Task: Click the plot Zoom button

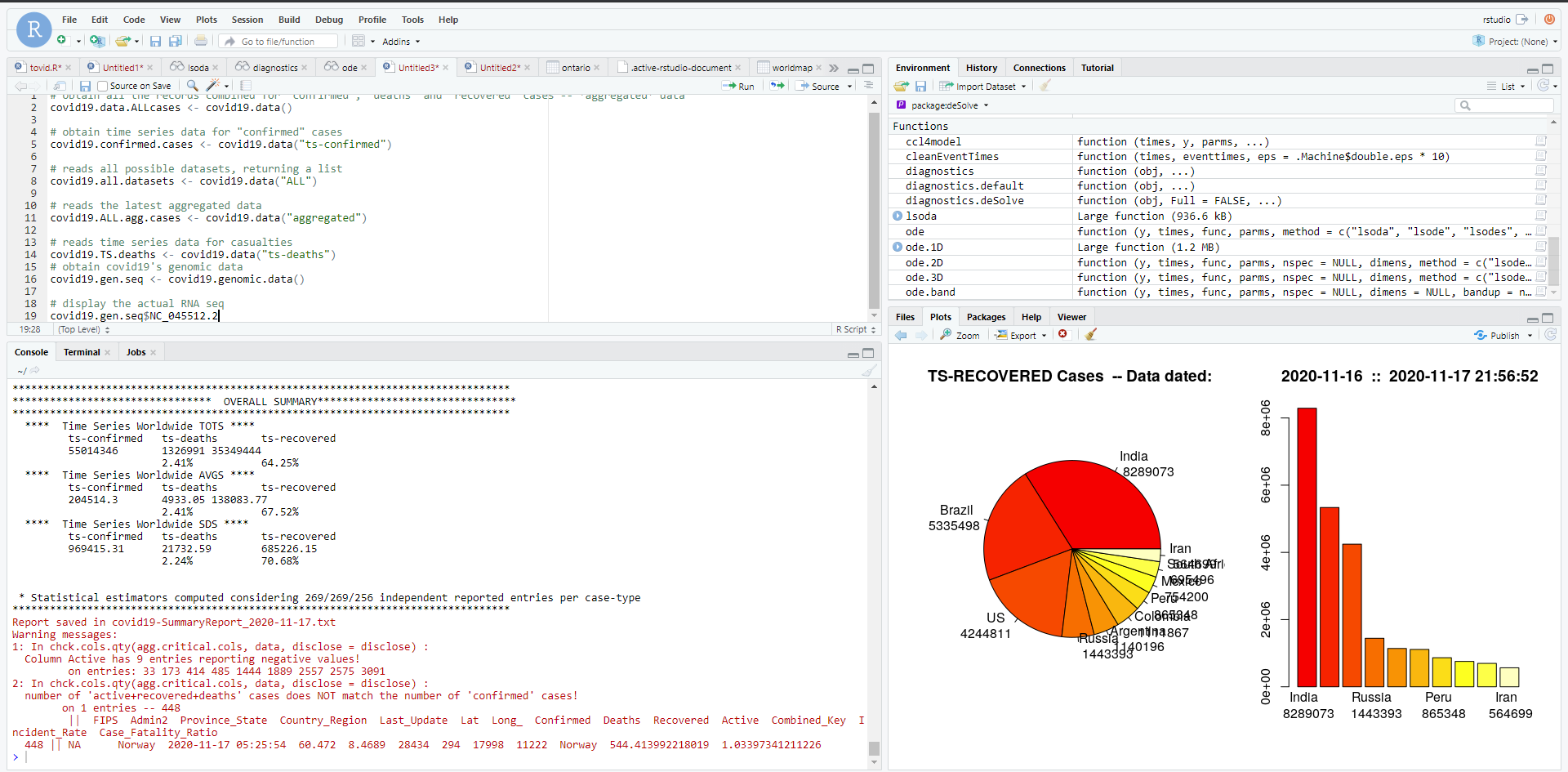Action: pyautogui.click(x=960, y=336)
